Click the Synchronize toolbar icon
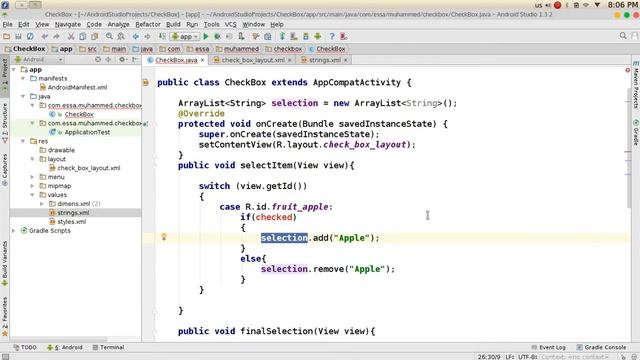640x360 pixels. 30,37
